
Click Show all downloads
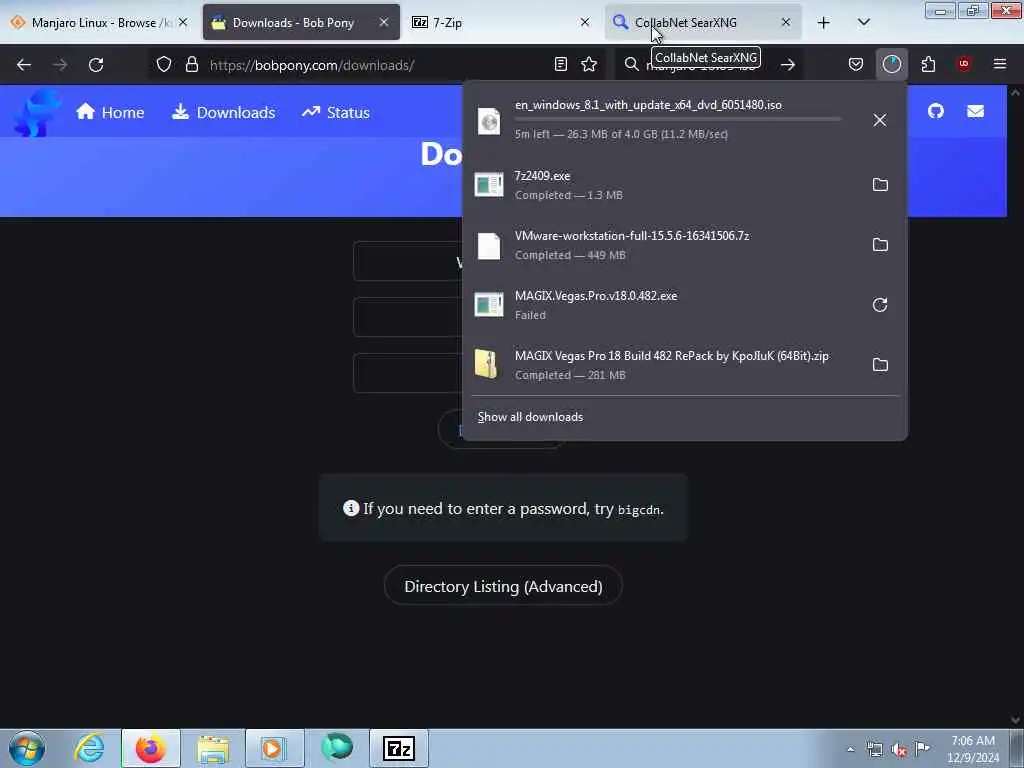[x=530, y=417]
